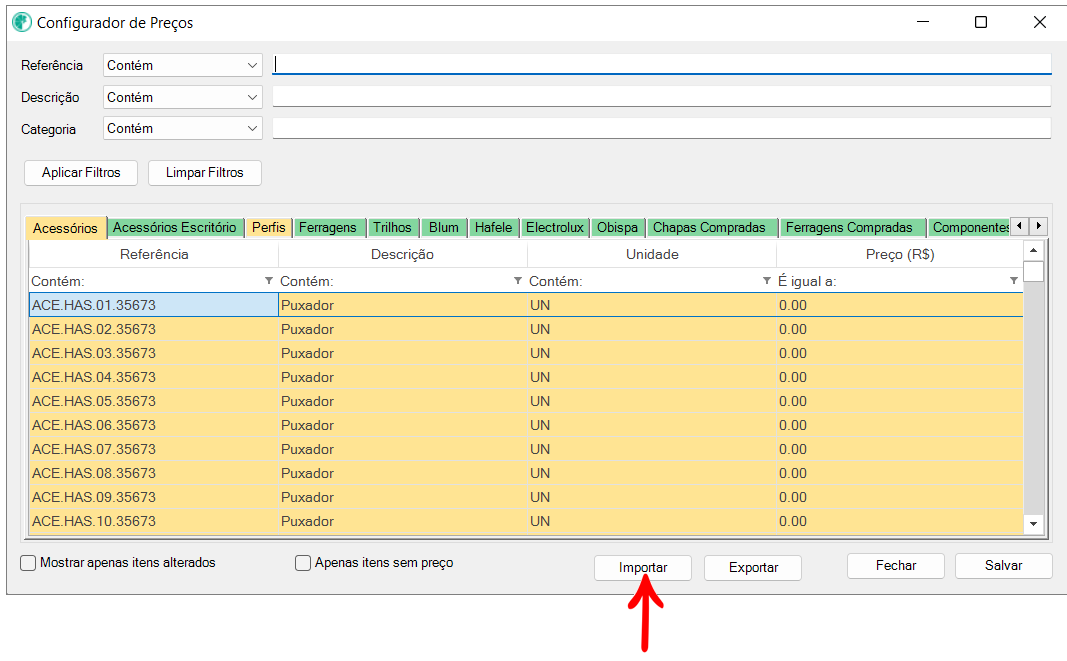Click the Aplicar Filtros button
Screen dimensions: 1067x661
81,173
